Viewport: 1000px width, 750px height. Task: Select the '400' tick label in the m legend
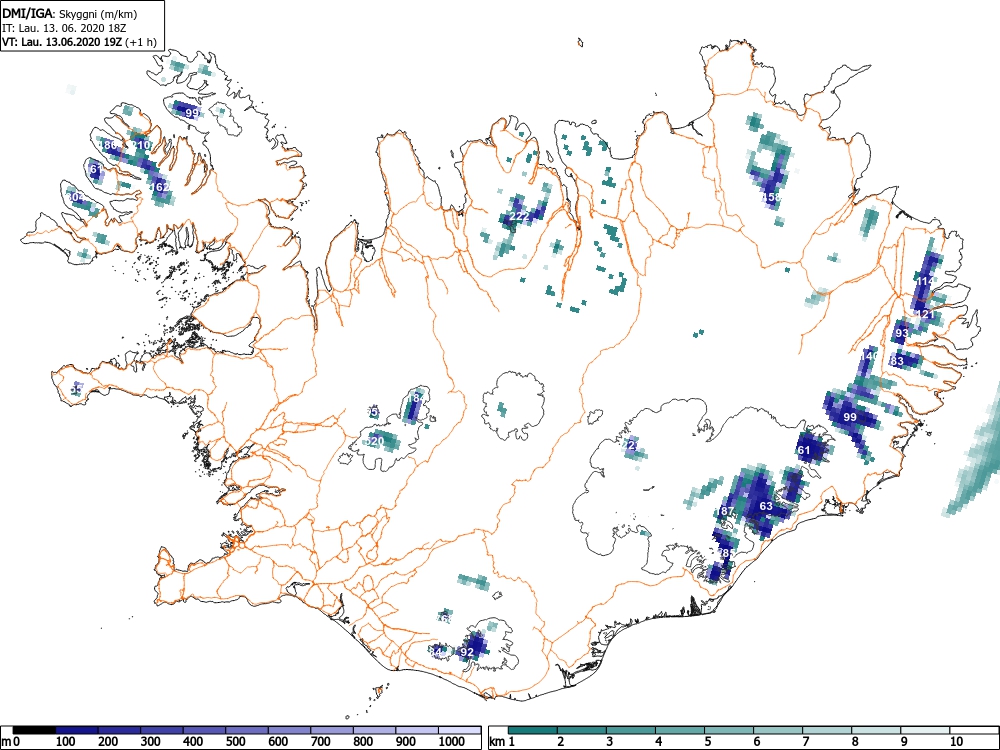[x=193, y=742]
